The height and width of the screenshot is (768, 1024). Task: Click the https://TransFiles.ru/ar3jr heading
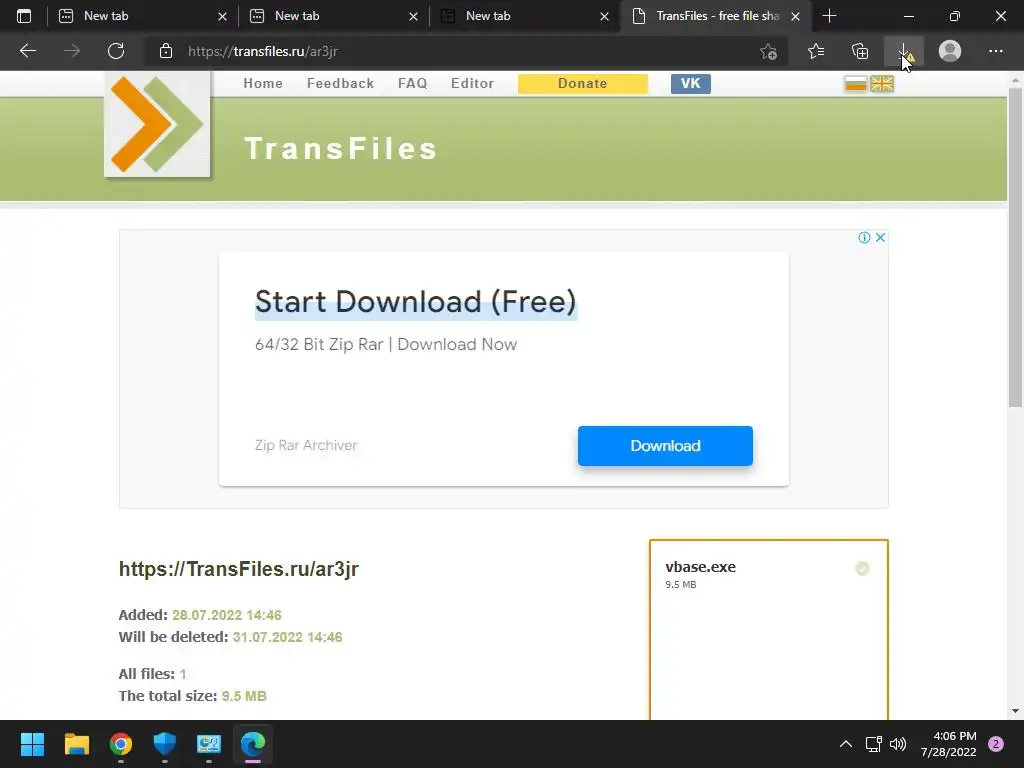(x=238, y=569)
